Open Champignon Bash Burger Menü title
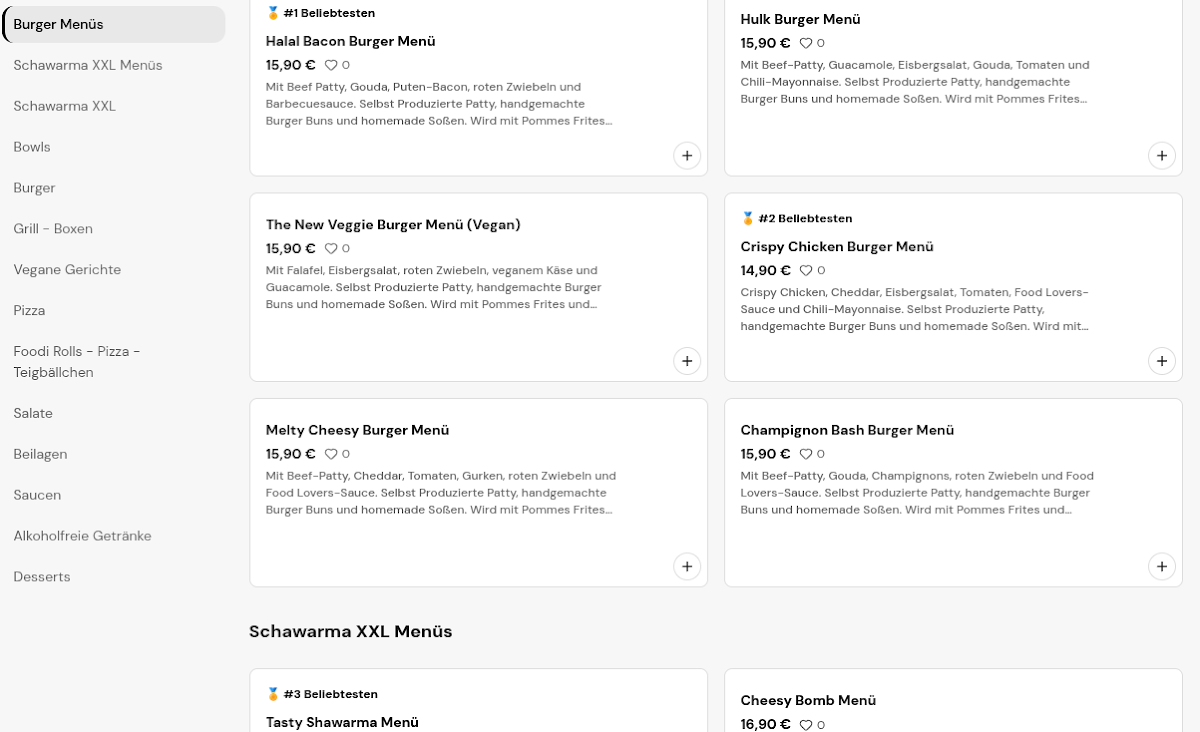The image size is (1200, 732). pos(847,430)
